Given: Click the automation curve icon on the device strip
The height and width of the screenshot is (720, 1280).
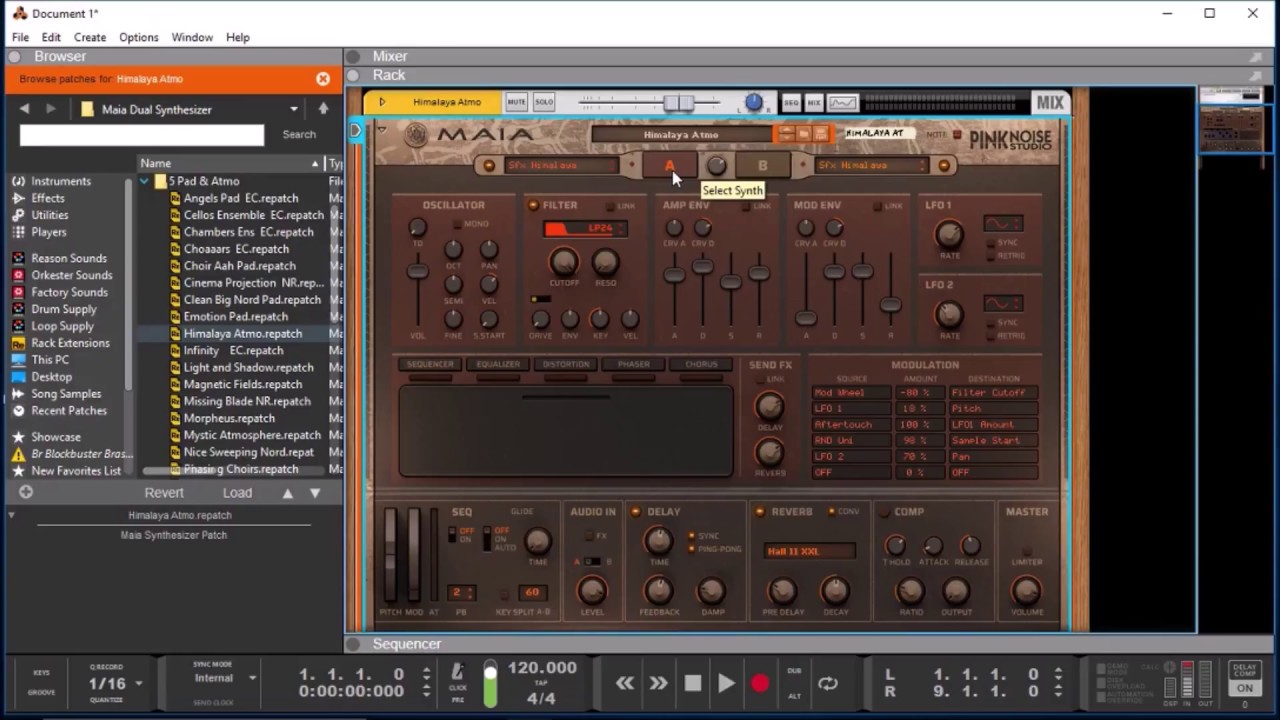Looking at the screenshot, I should pyautogui.click(x=843, y=102).
